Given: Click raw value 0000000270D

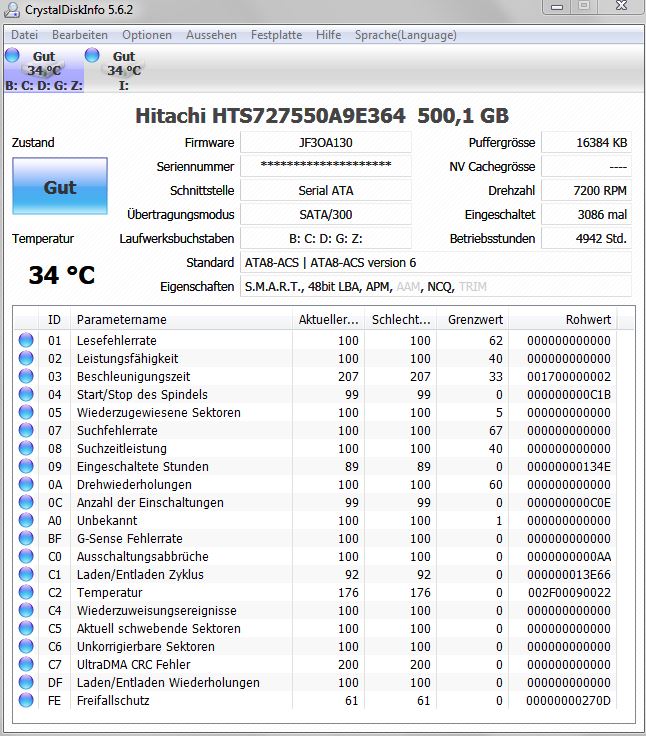Looking at the screenshot, I should (568, 700).
